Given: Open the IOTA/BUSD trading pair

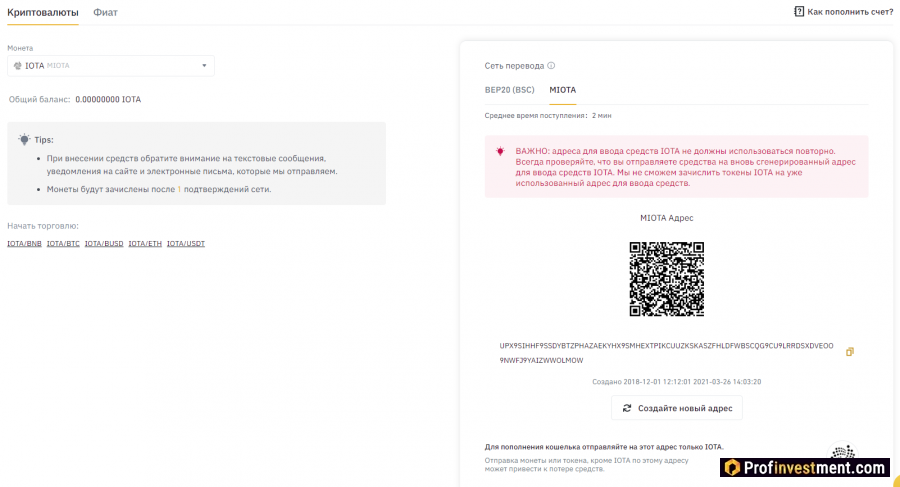Looking at the screenshot, I should coord(104,244).
